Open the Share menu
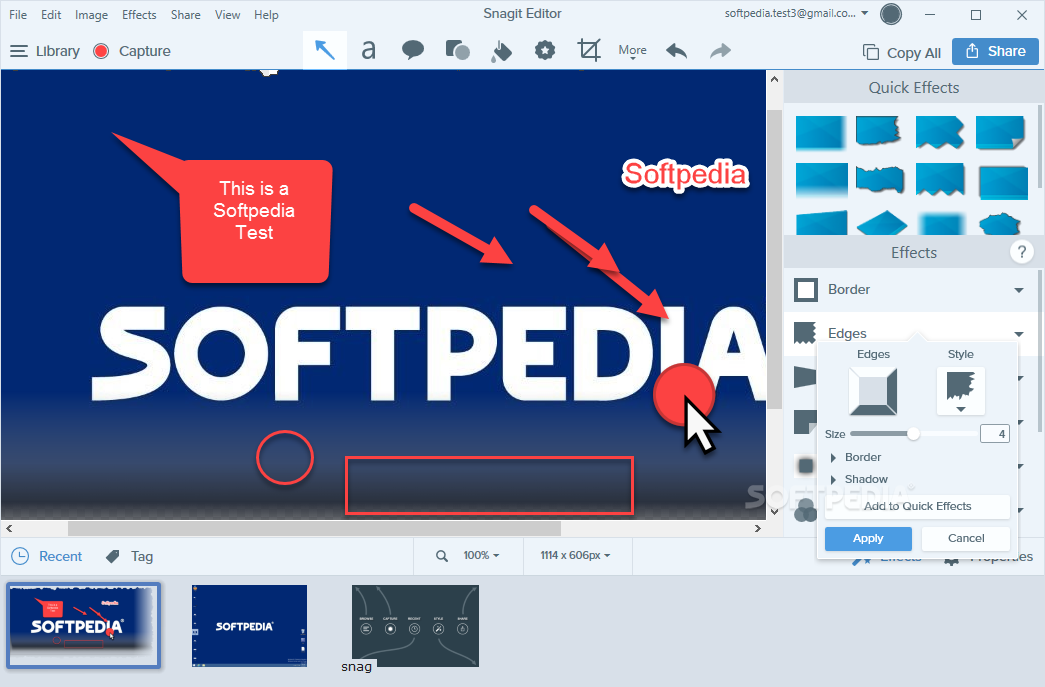Image resolution: width=1045 pixels, height=687 pixels. [185, 15]
